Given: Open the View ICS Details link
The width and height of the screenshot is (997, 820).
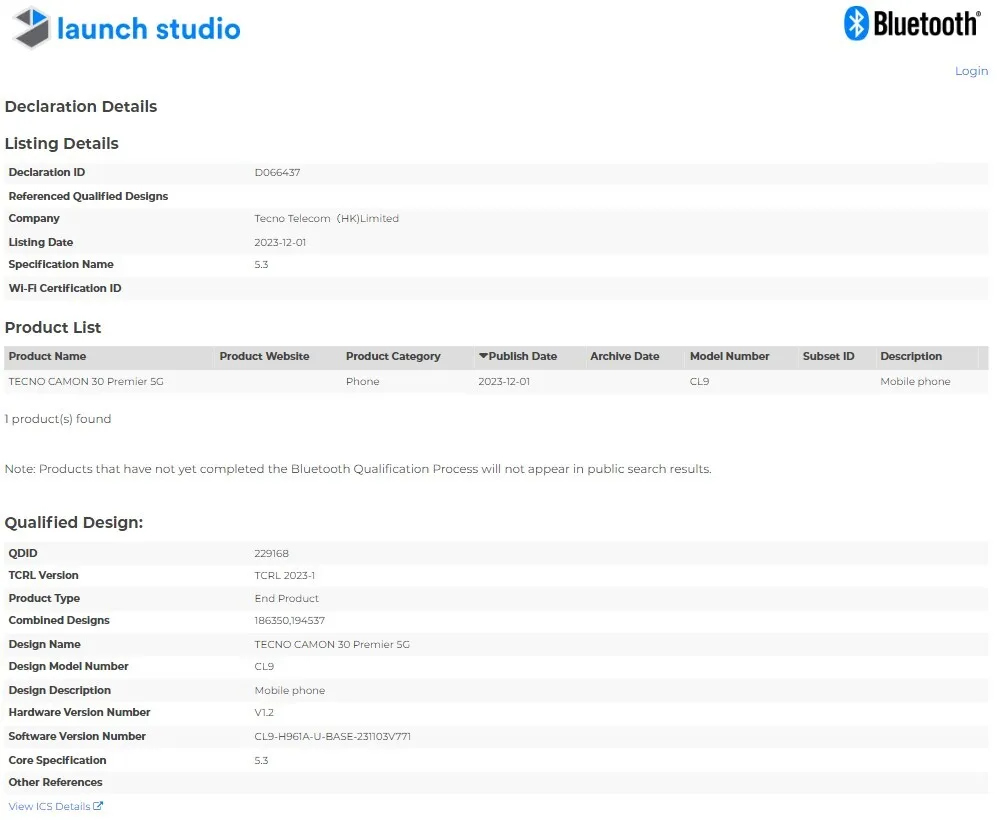Looking at the screenshot, I should (49, 806).
